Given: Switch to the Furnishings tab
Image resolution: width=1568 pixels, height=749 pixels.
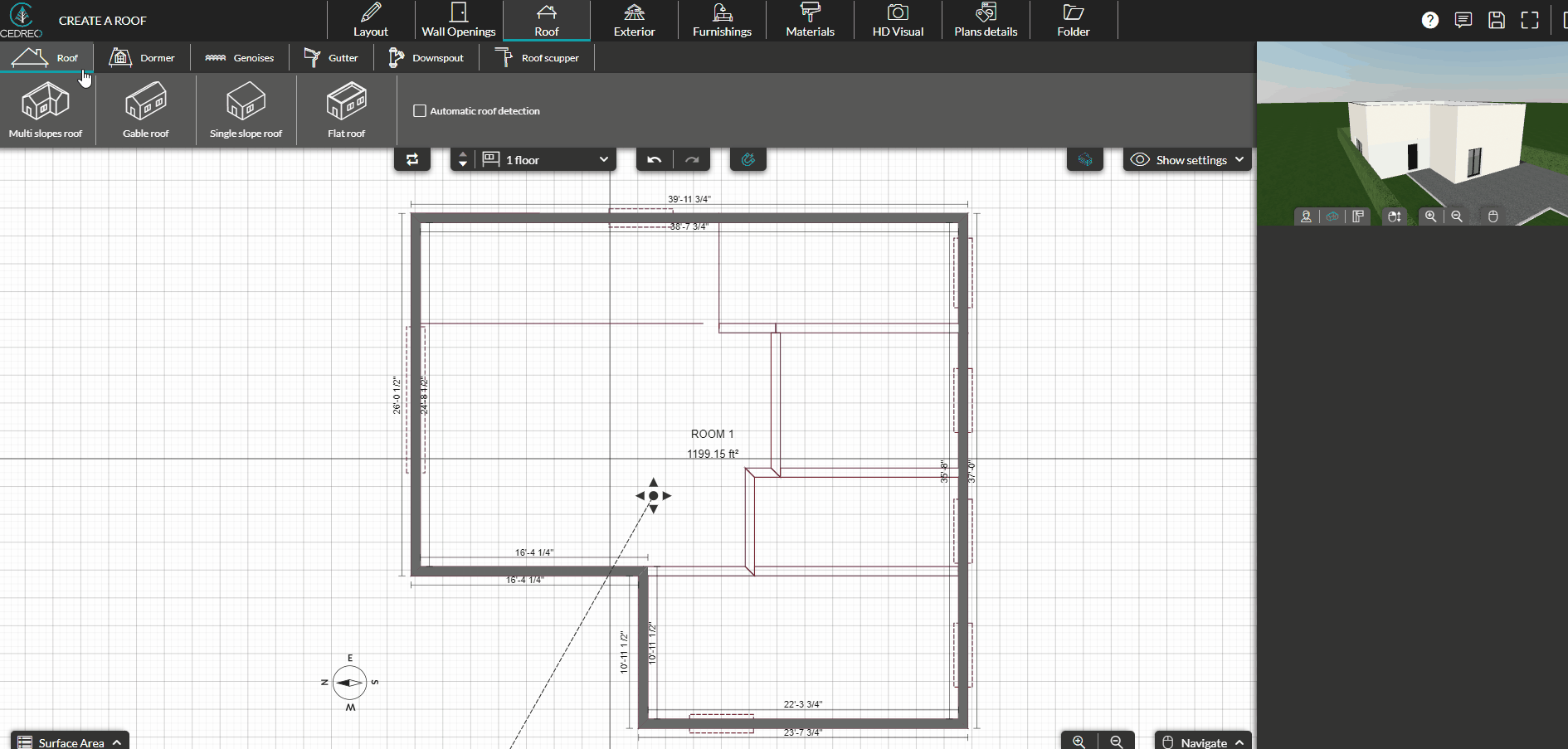Looking at the screenshot, I should click(x=721, y=20).
